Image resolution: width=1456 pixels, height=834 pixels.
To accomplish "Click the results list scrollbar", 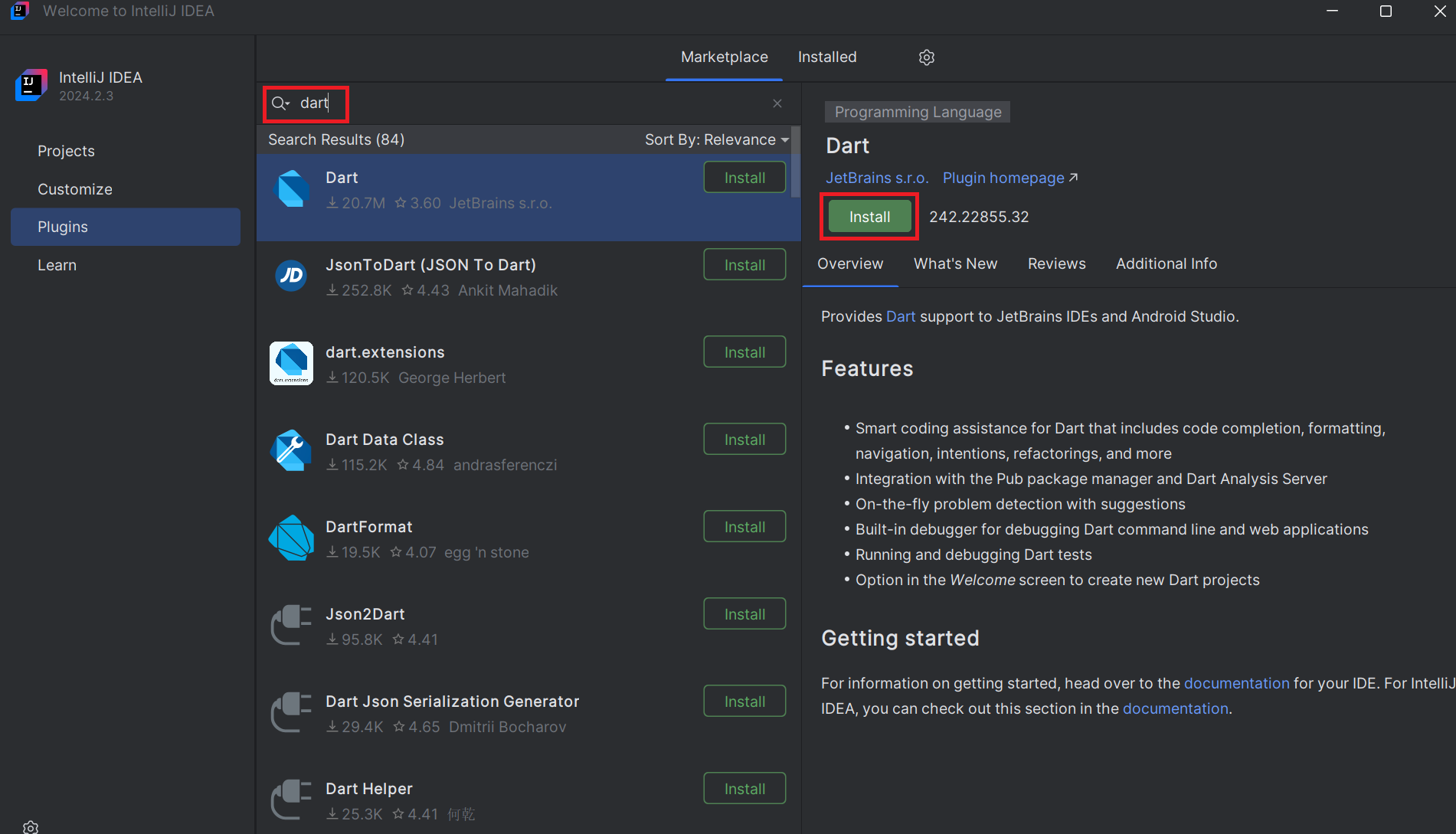I will click(x=795, y=162).
